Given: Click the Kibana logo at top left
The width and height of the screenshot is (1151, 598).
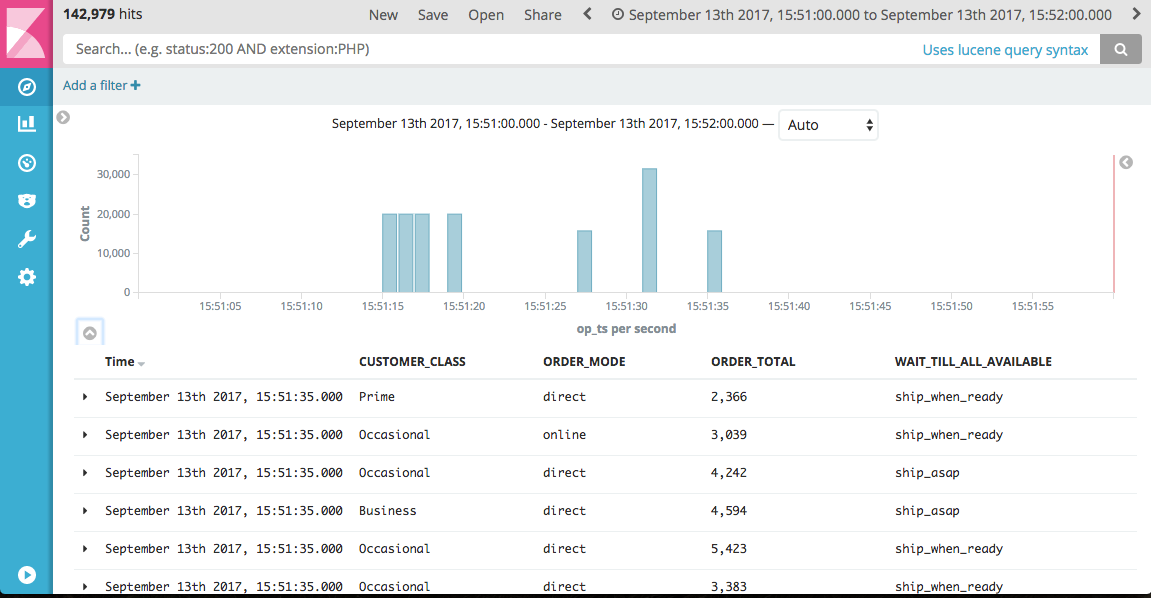Looking at the screenshot, I should [x=26, y=34].
